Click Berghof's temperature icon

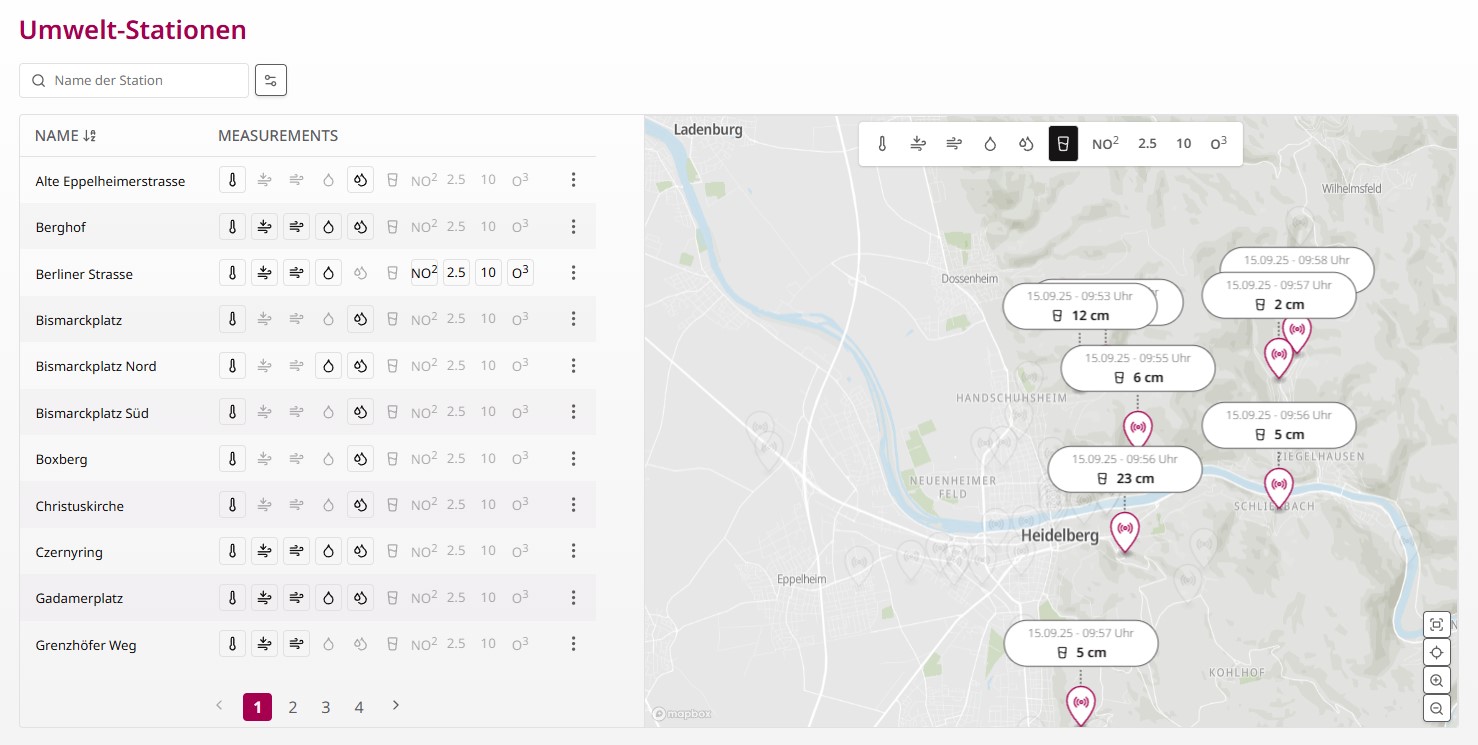232,227
